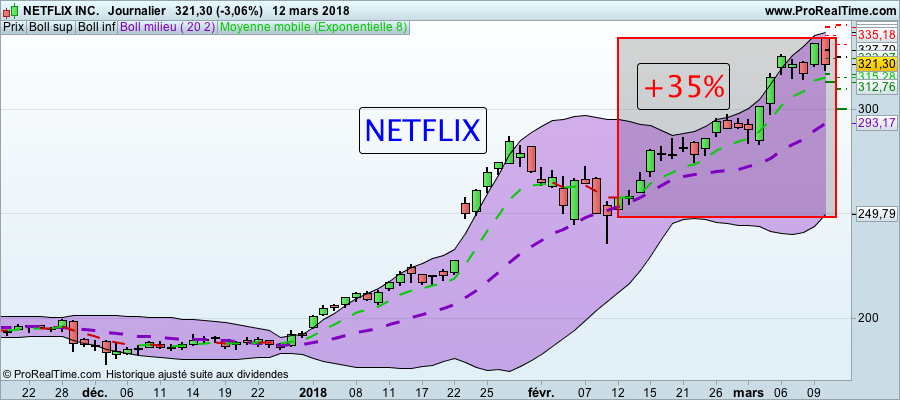The width and height of the screenshot is (900, 400).
Task: Click the NETFLIX INC. title text
Action: tap(60, 11)
